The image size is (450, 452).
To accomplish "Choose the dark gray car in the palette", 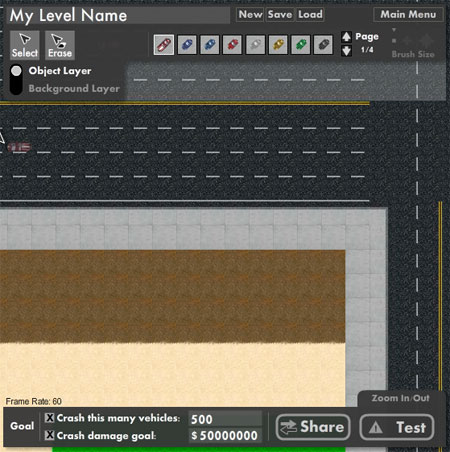I will [x=323, y=44].
